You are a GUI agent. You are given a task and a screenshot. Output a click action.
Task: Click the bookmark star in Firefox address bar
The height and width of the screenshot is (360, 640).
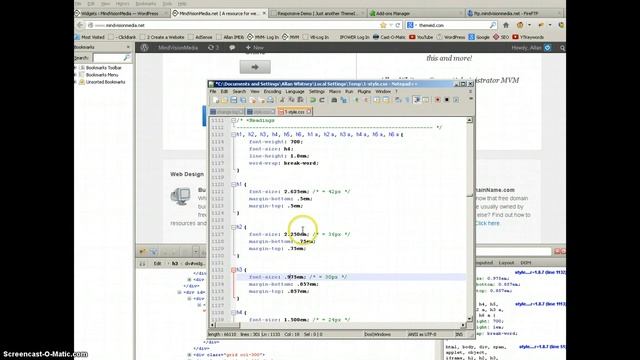(x=383, y=25)
